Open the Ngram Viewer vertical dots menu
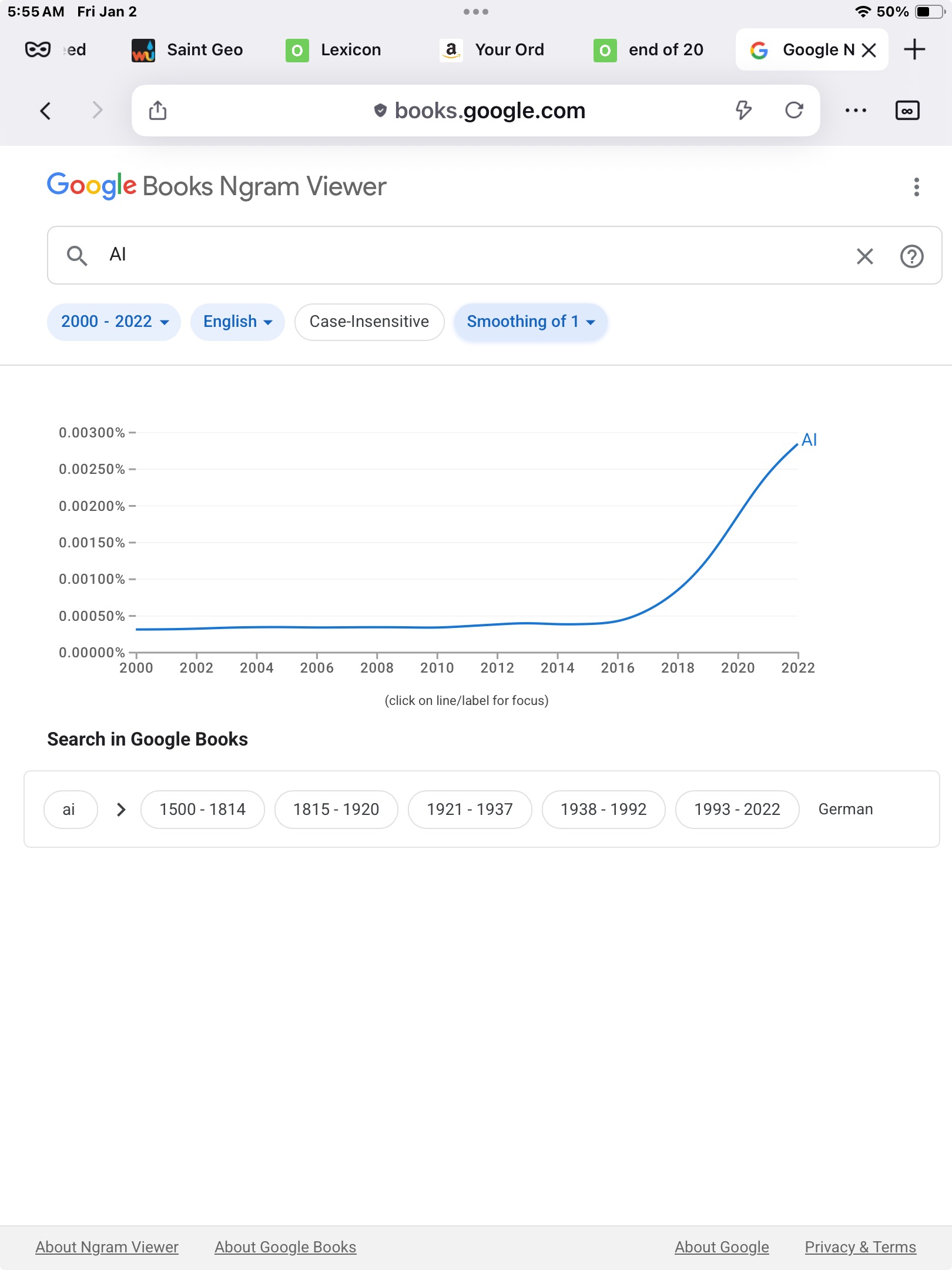The height and width of the screenshot is (1270, 952). 916,187
